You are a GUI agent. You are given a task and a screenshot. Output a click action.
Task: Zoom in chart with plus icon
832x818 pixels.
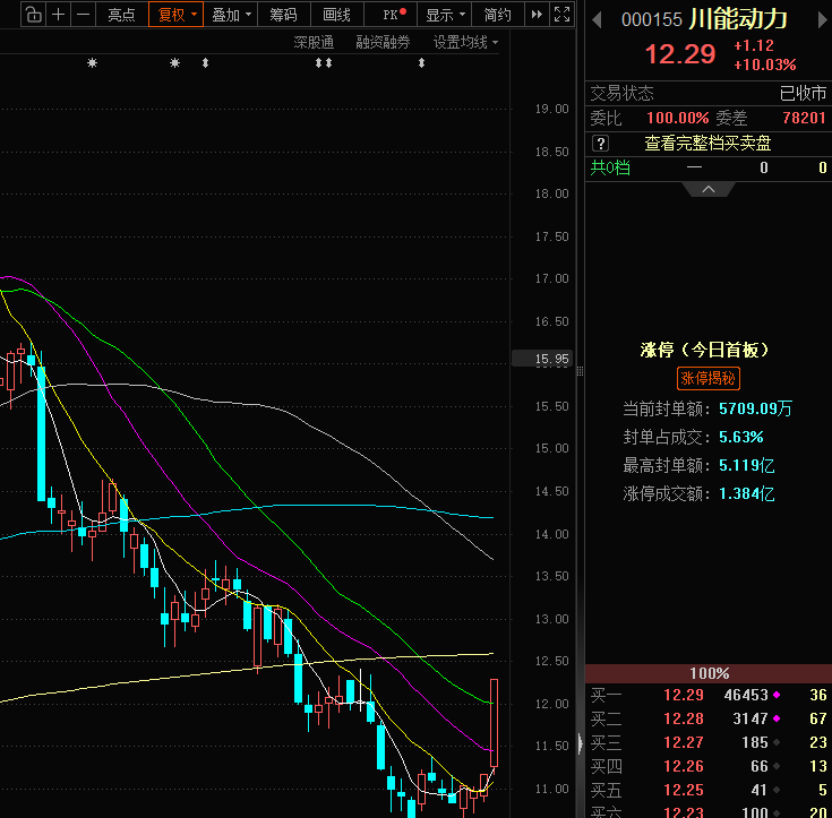(x=58, y=14)
